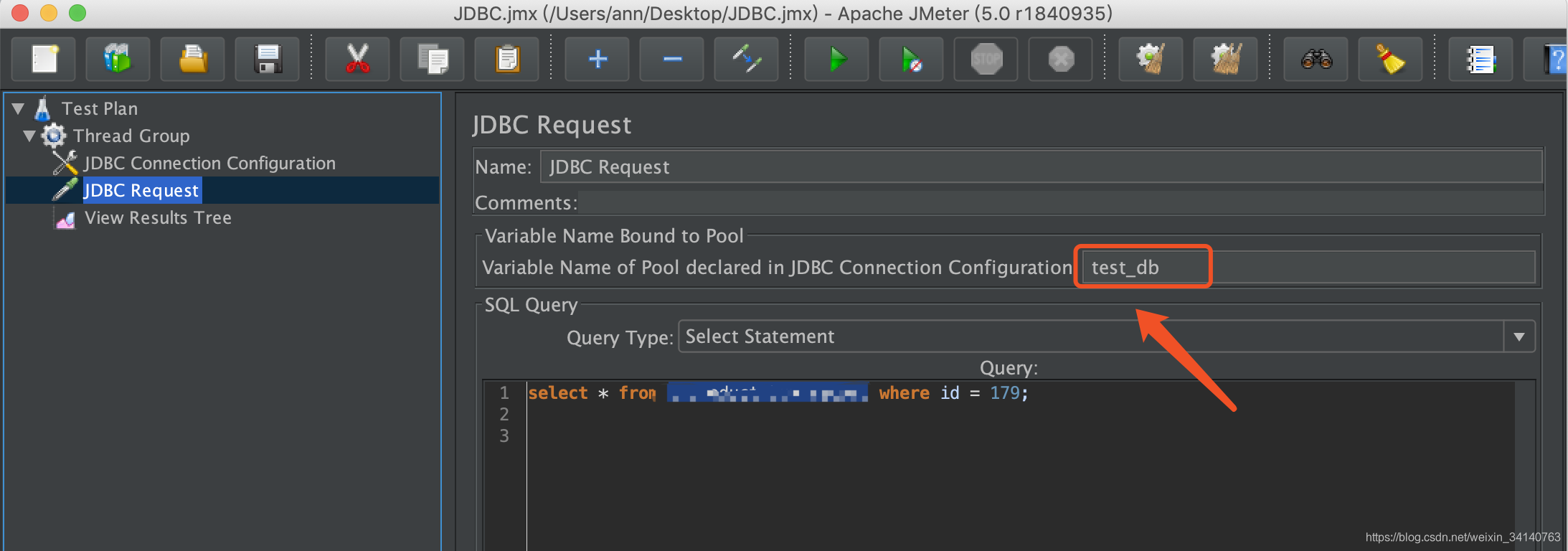Viewport: 1568px width, 551px height.
Task: Collapse the Test Plan tree node
Action: click(19, 109)
